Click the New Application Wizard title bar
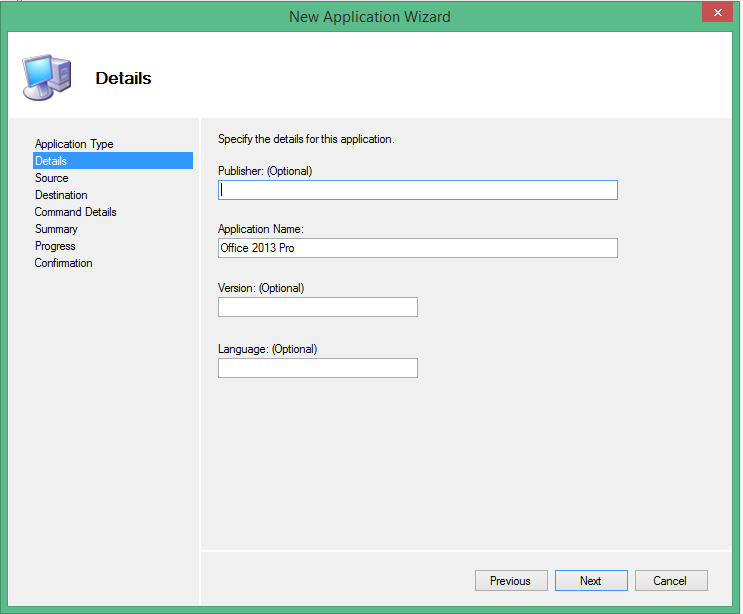The image size is (743, 614). (370, 16)
